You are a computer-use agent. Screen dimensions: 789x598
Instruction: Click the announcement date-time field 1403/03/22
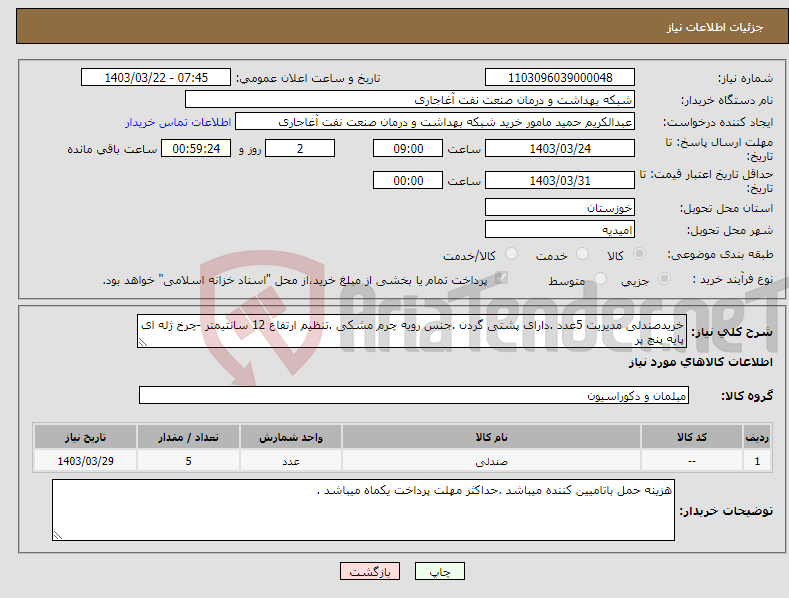click(156, 78)
